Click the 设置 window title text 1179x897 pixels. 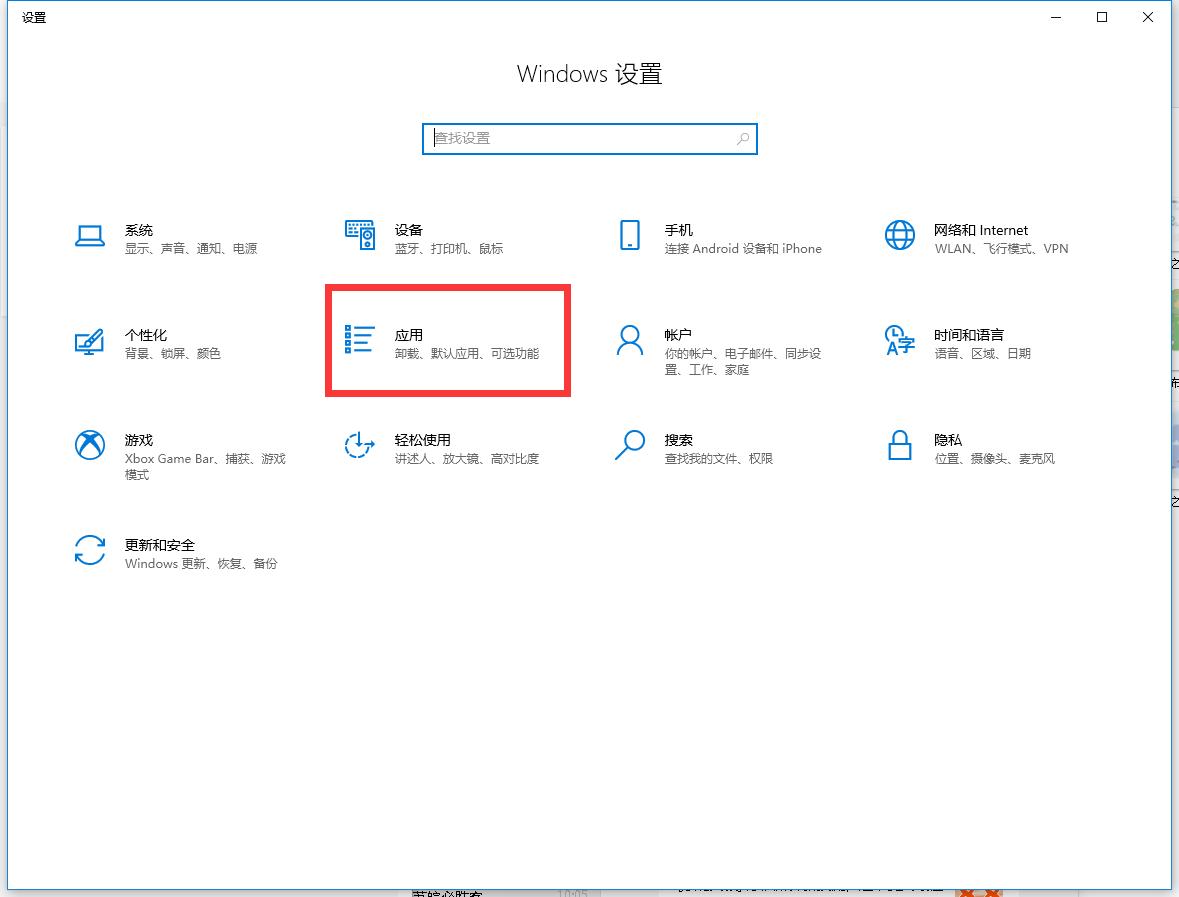tap(34, 17)
